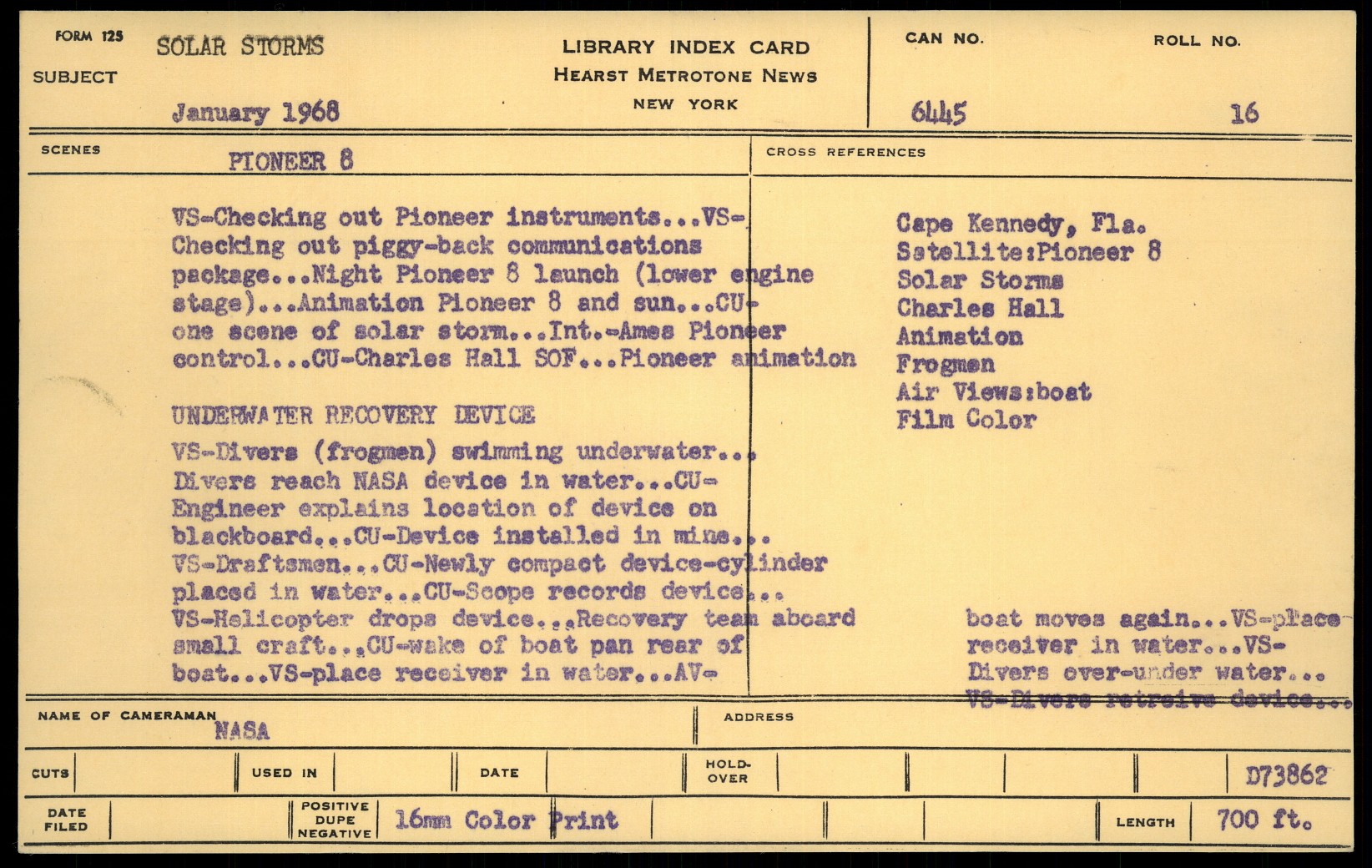Select the LIBRARY INDEX CARD heading

685,48
